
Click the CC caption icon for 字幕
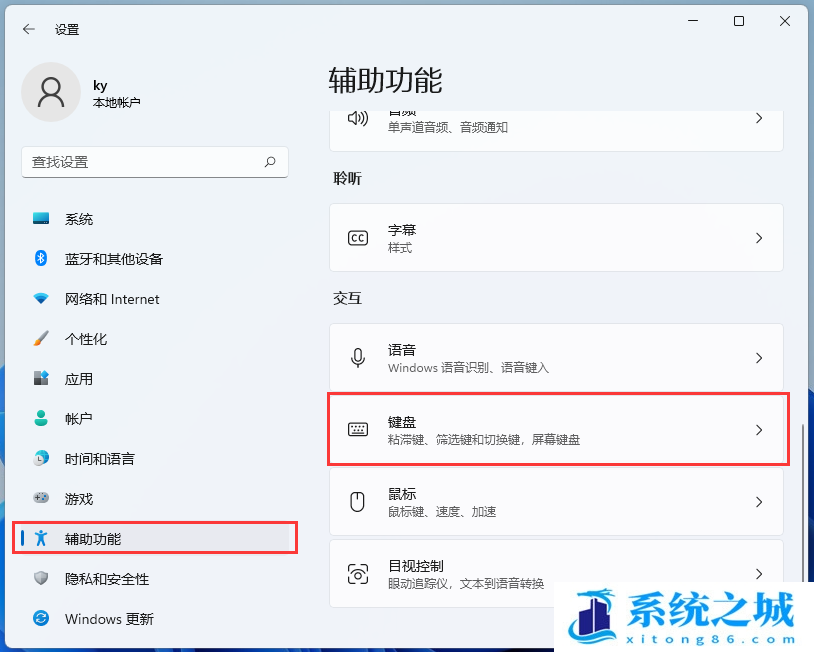[358, 238]
